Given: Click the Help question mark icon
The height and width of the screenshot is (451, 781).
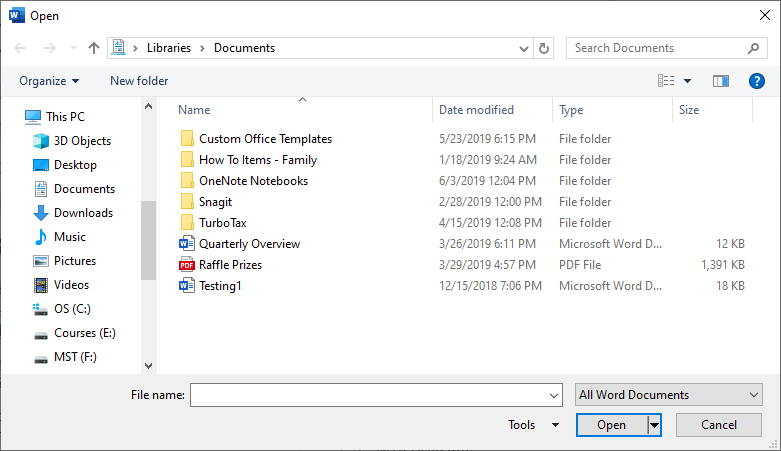Looking at the screenshot, I should coord(756,81).
